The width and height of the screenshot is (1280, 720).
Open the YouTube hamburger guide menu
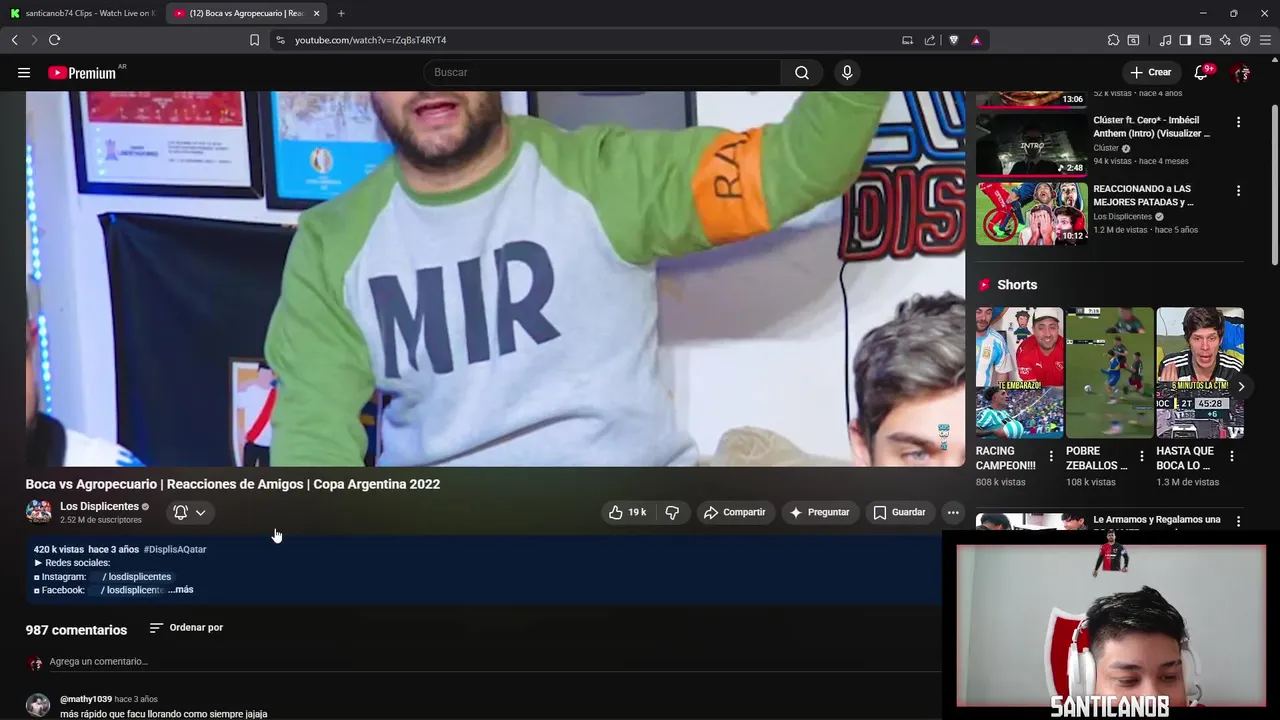click(24, 72)
